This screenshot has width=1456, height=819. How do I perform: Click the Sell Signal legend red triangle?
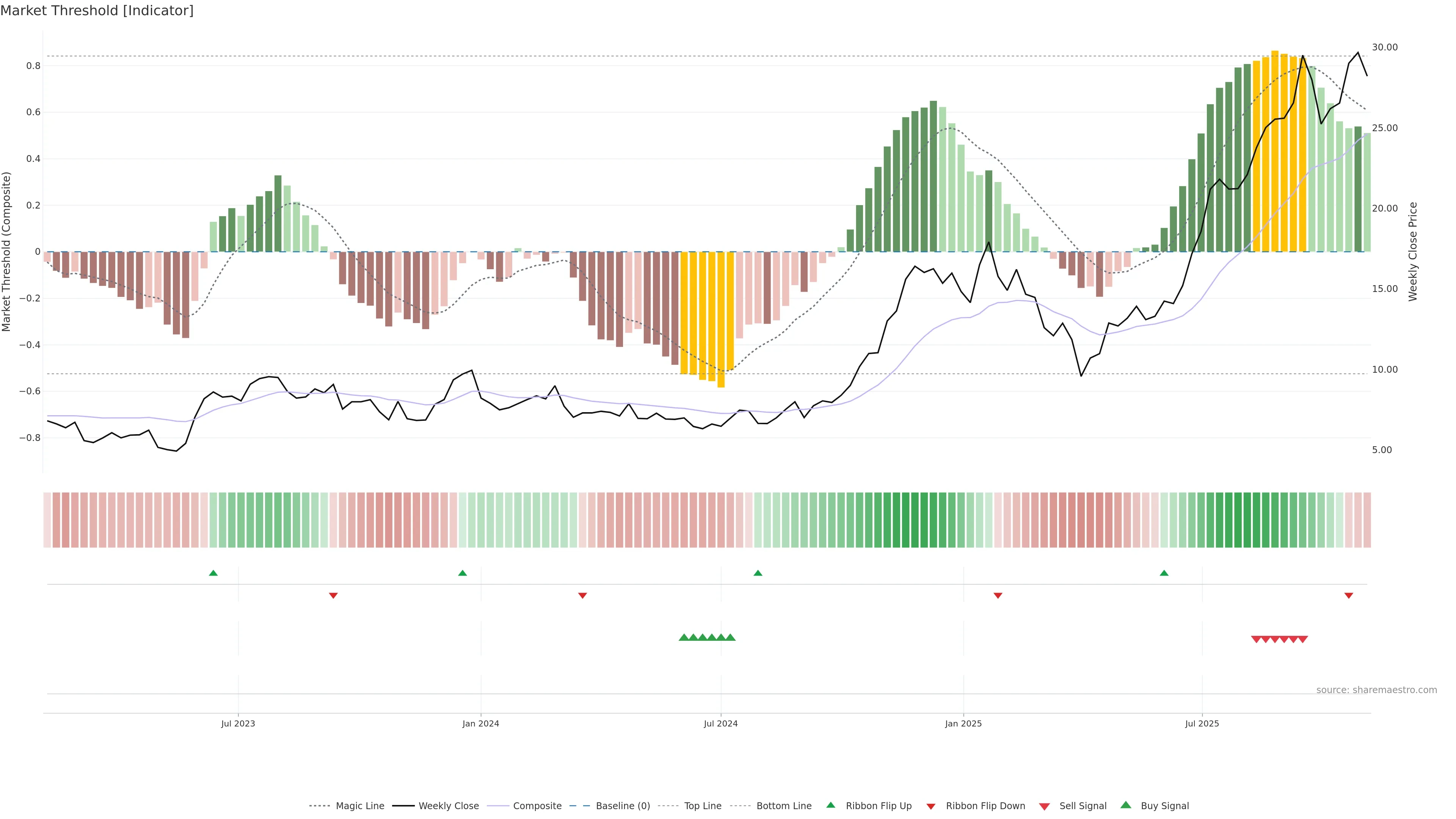1044,806
